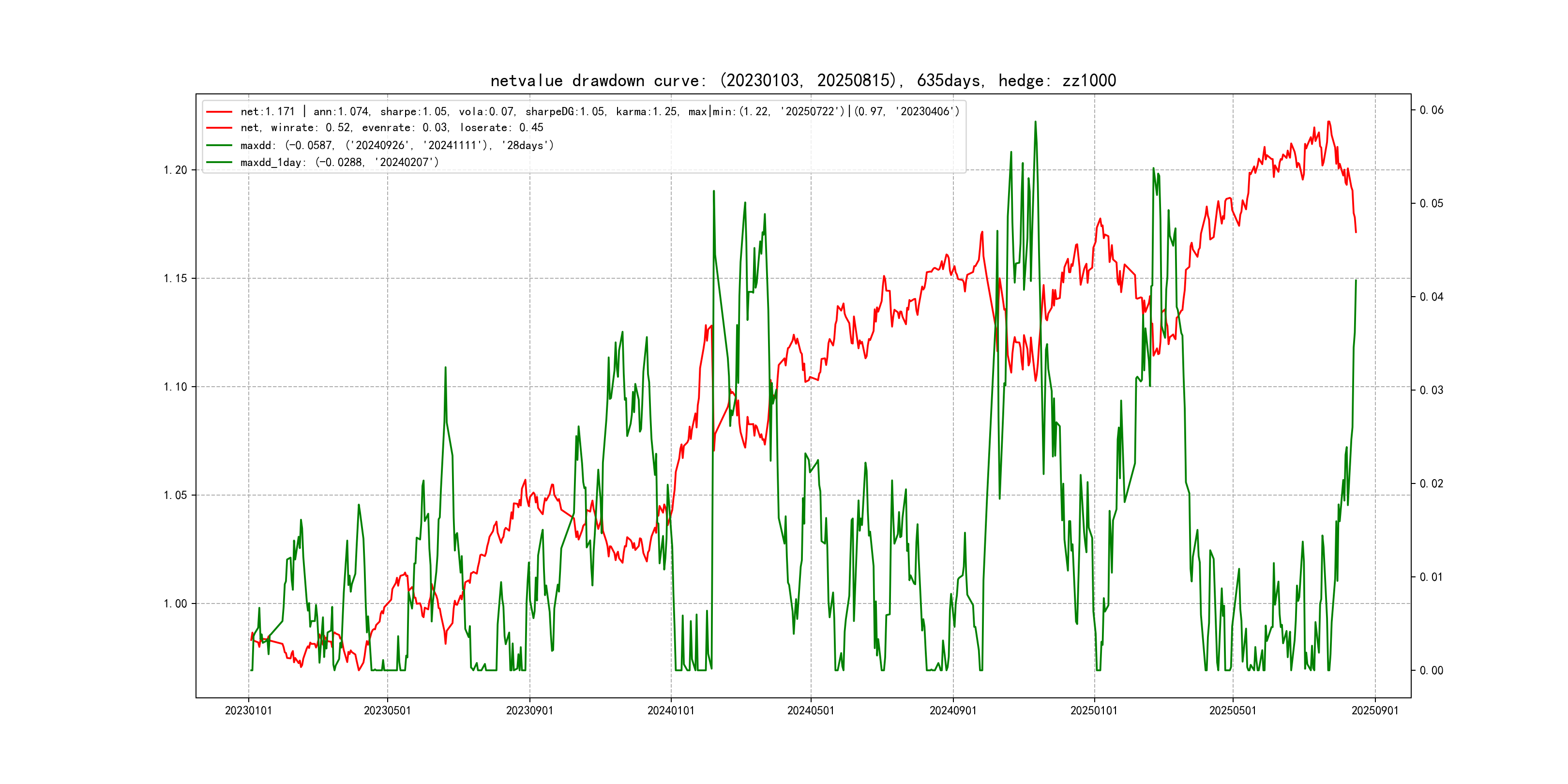Click the 20240501 x-axis date label
The height and width of the screenshot is (784, 1568).
(x=811, y=711)
